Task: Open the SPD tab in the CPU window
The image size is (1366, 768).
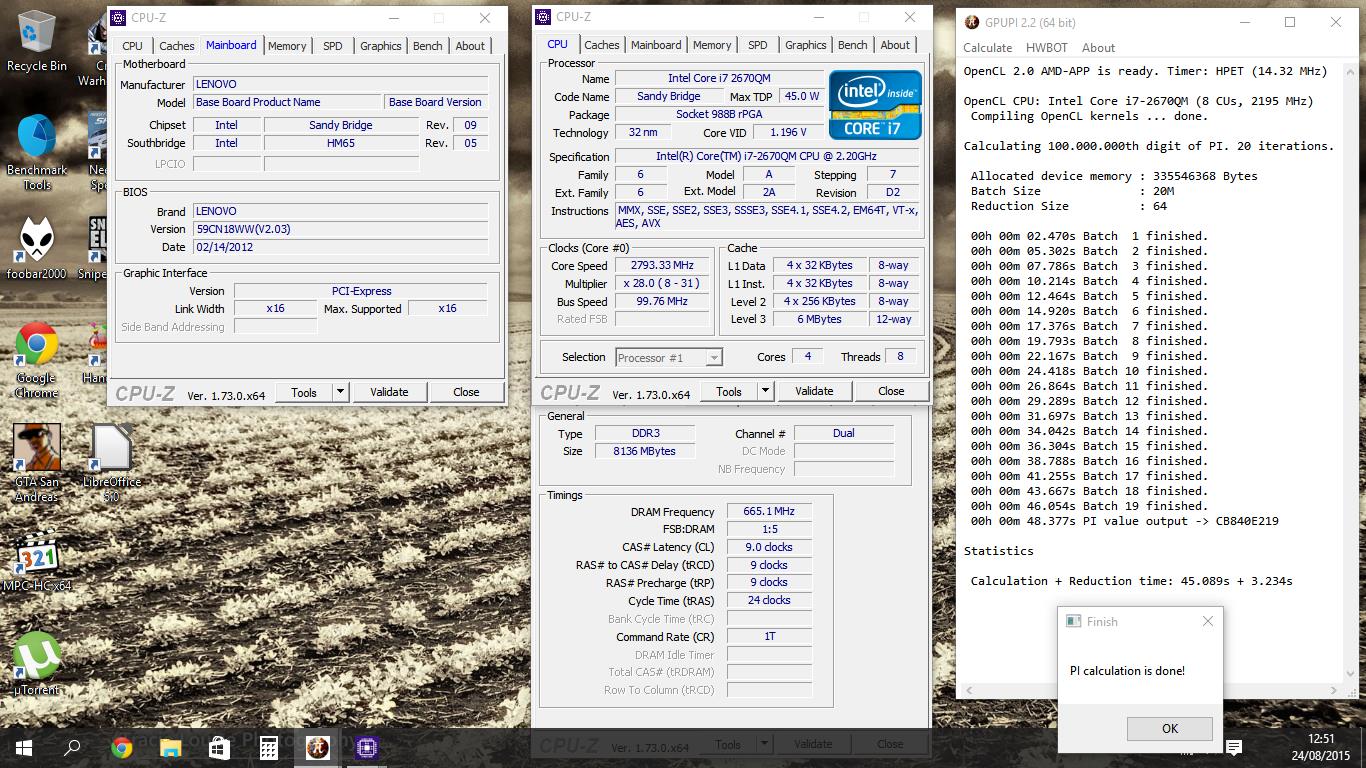Action: [758, 45]
